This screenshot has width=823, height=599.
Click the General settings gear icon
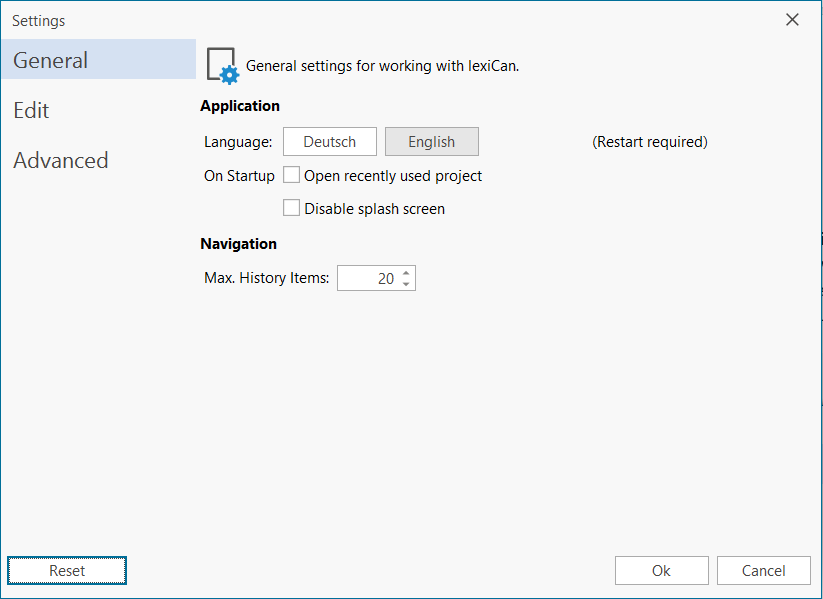[223, 65]
